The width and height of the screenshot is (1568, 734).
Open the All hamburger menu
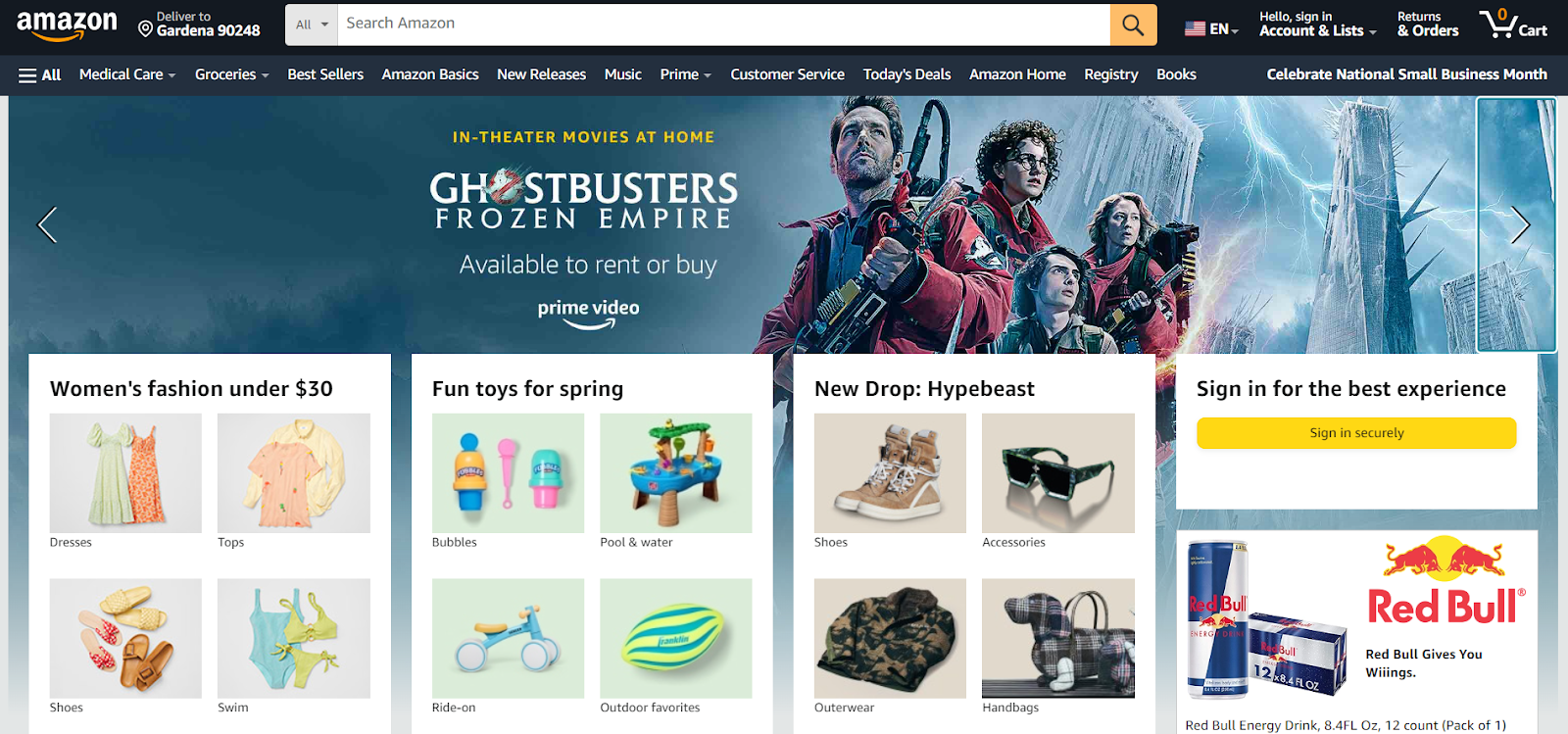click(x=40, y=74)
